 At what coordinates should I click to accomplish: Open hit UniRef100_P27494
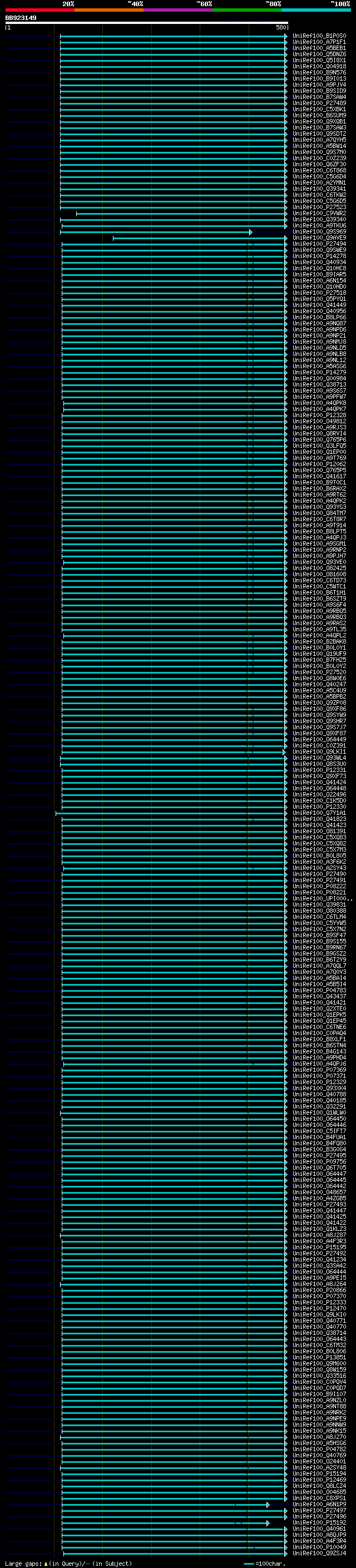click(x=319, y=244)
